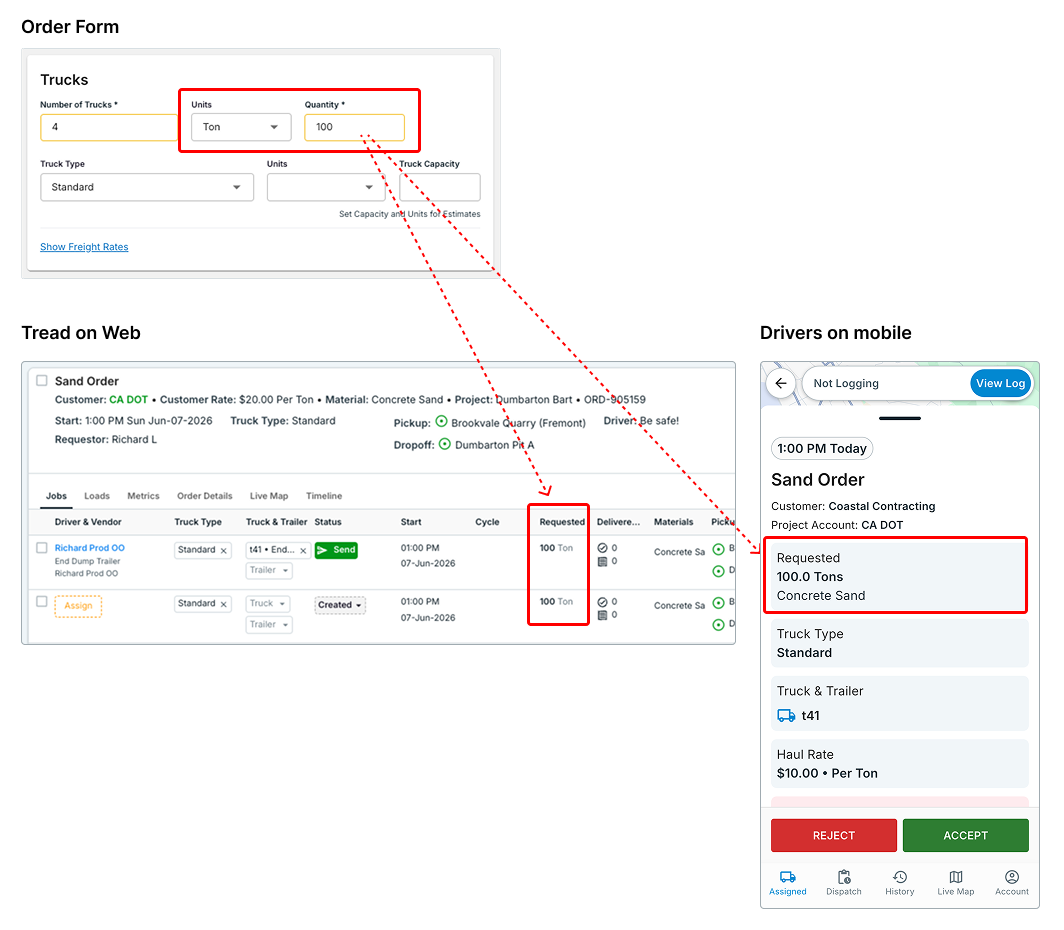Open the History tab on mobile
Viewport: 1064px width, 930px height.
[x=900, y=883]
